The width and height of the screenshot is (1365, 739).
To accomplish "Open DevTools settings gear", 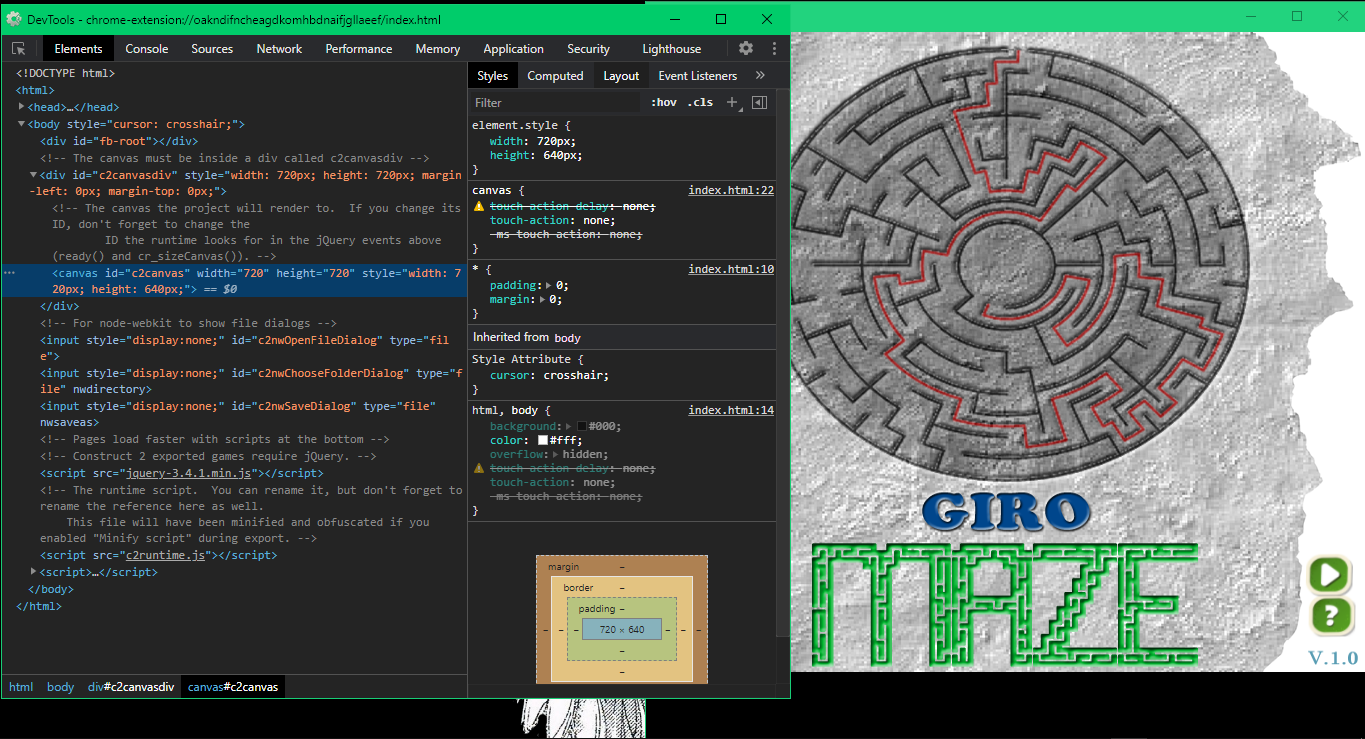I will pos(746,48).
